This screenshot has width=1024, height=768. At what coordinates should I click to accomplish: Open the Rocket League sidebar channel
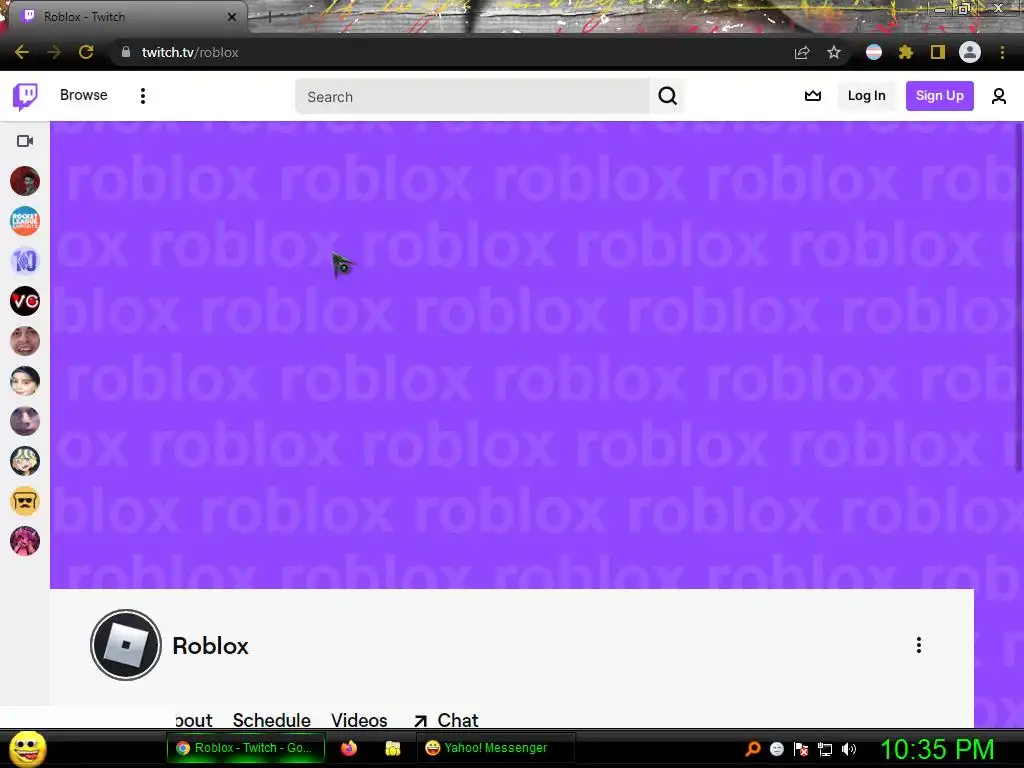point(25,221)
